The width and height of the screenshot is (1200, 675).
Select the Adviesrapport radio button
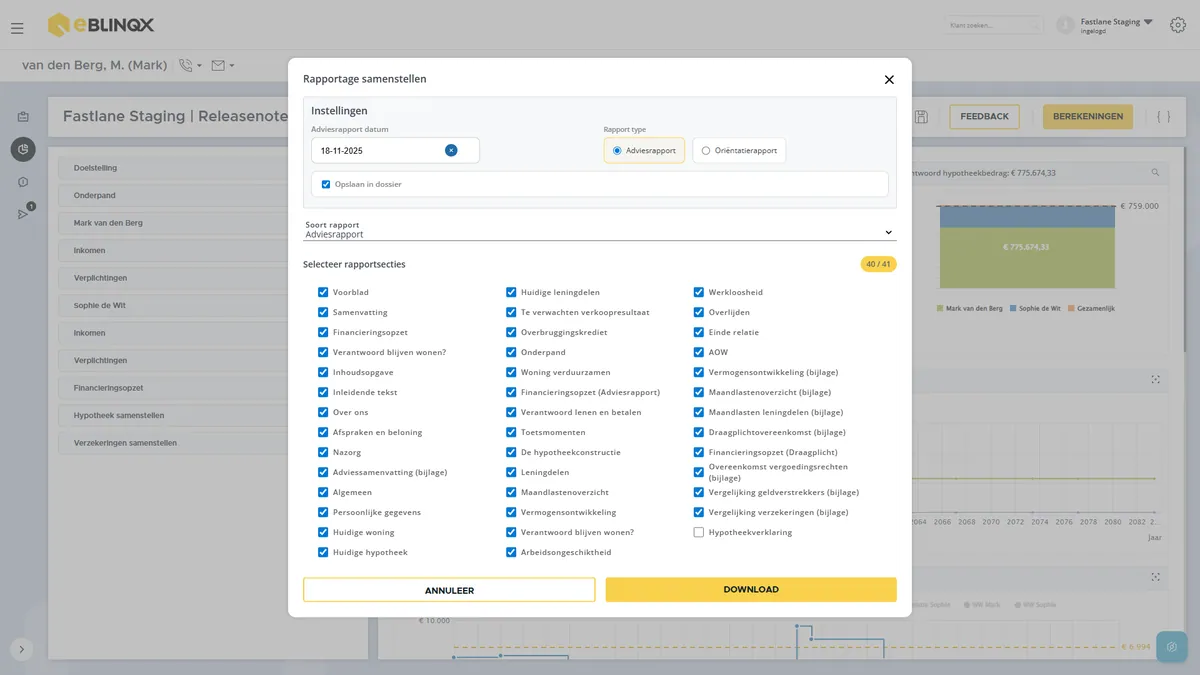617,151
